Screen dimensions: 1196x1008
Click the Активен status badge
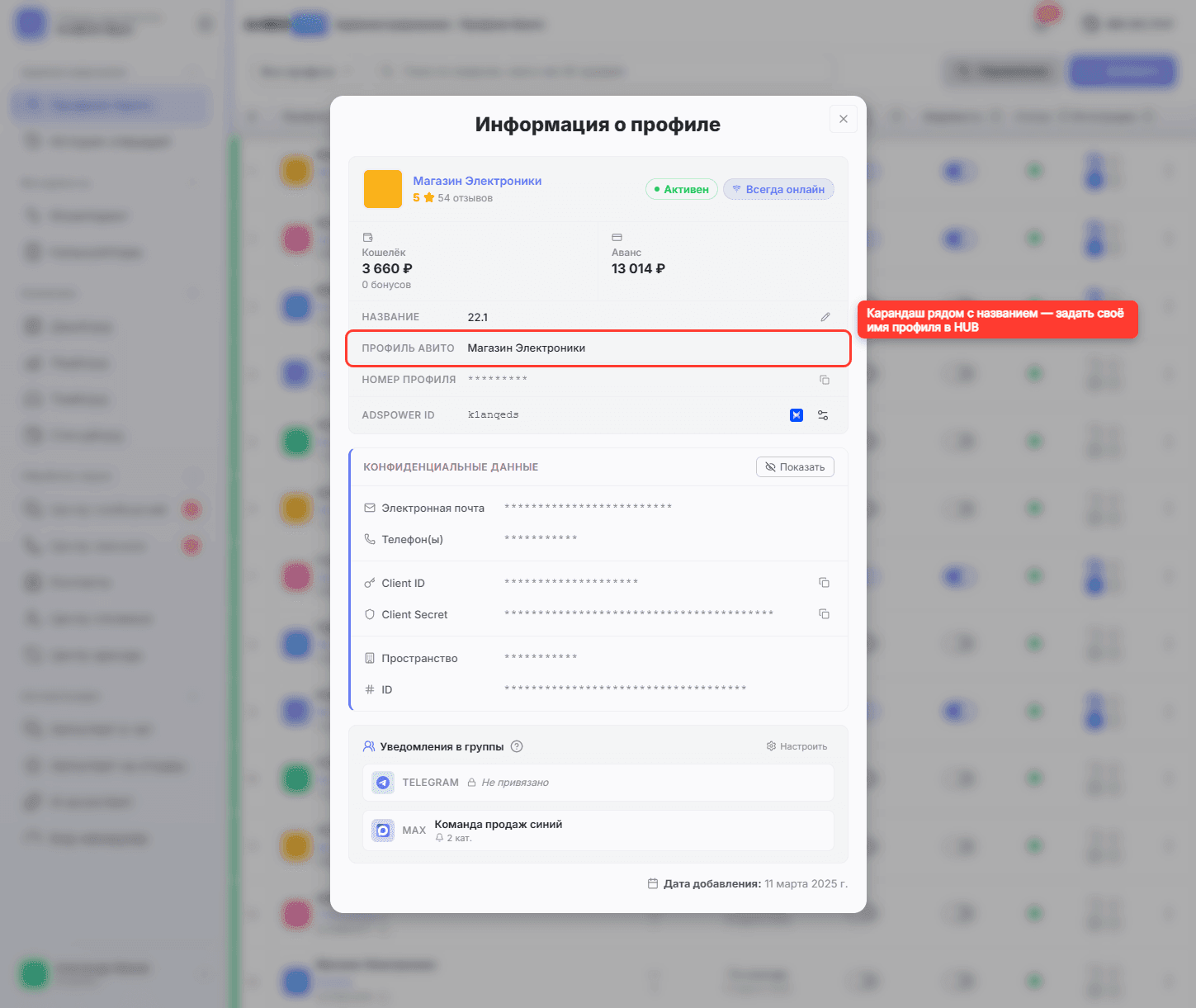coord(681,189)
